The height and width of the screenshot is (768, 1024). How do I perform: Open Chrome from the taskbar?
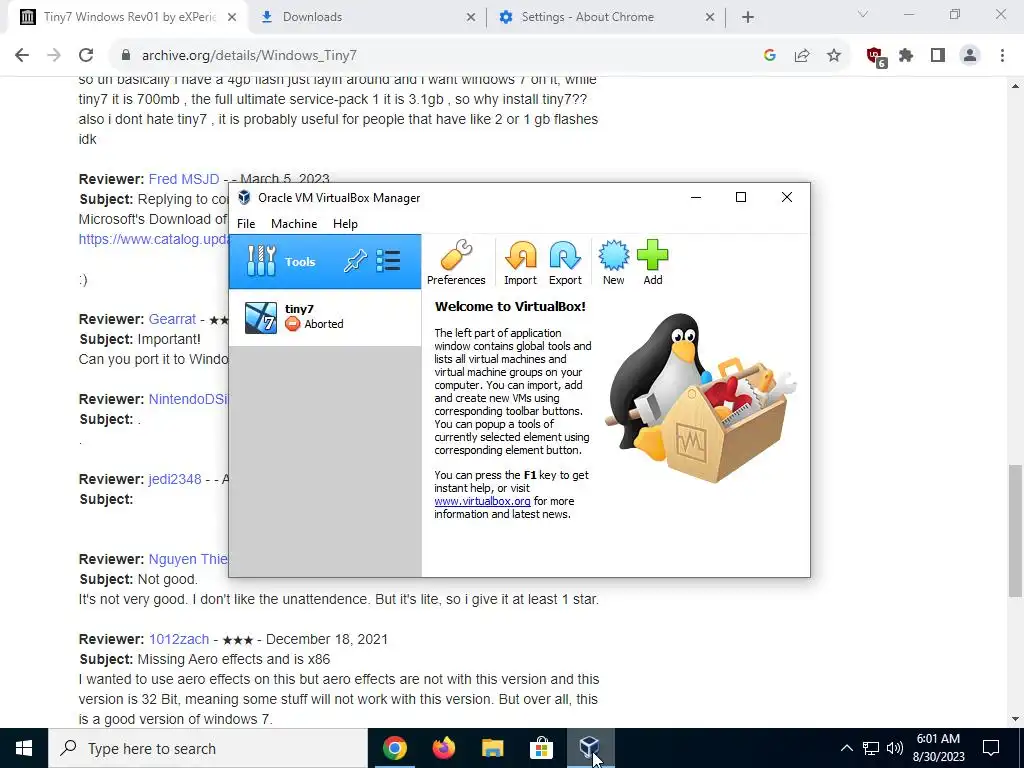[394, 748]
